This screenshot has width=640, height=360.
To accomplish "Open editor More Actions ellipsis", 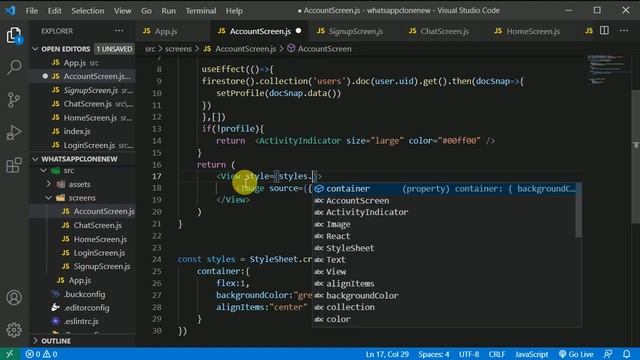I will pos(624,31).
